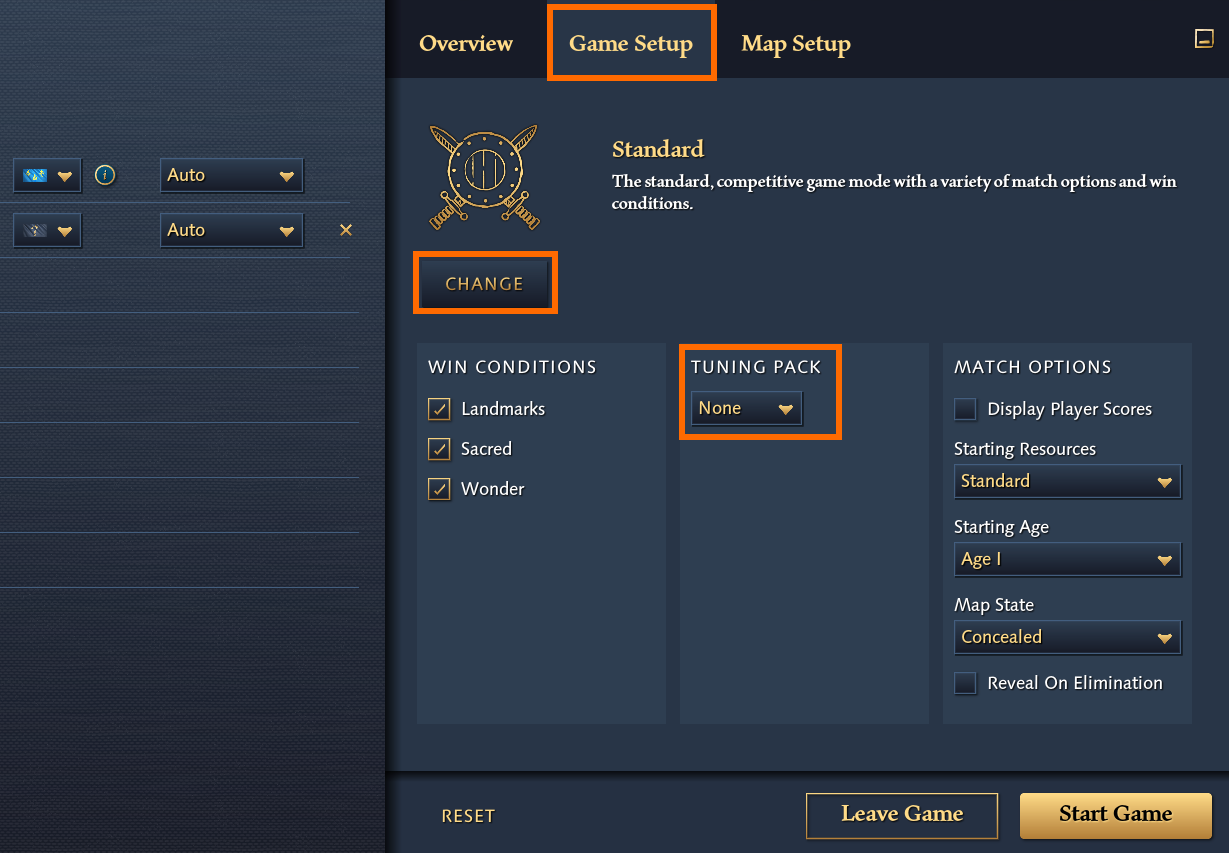Switch to the Map Setup tab
The width and height of the screenshot is (1229, 853).
(x=796, y=44)
